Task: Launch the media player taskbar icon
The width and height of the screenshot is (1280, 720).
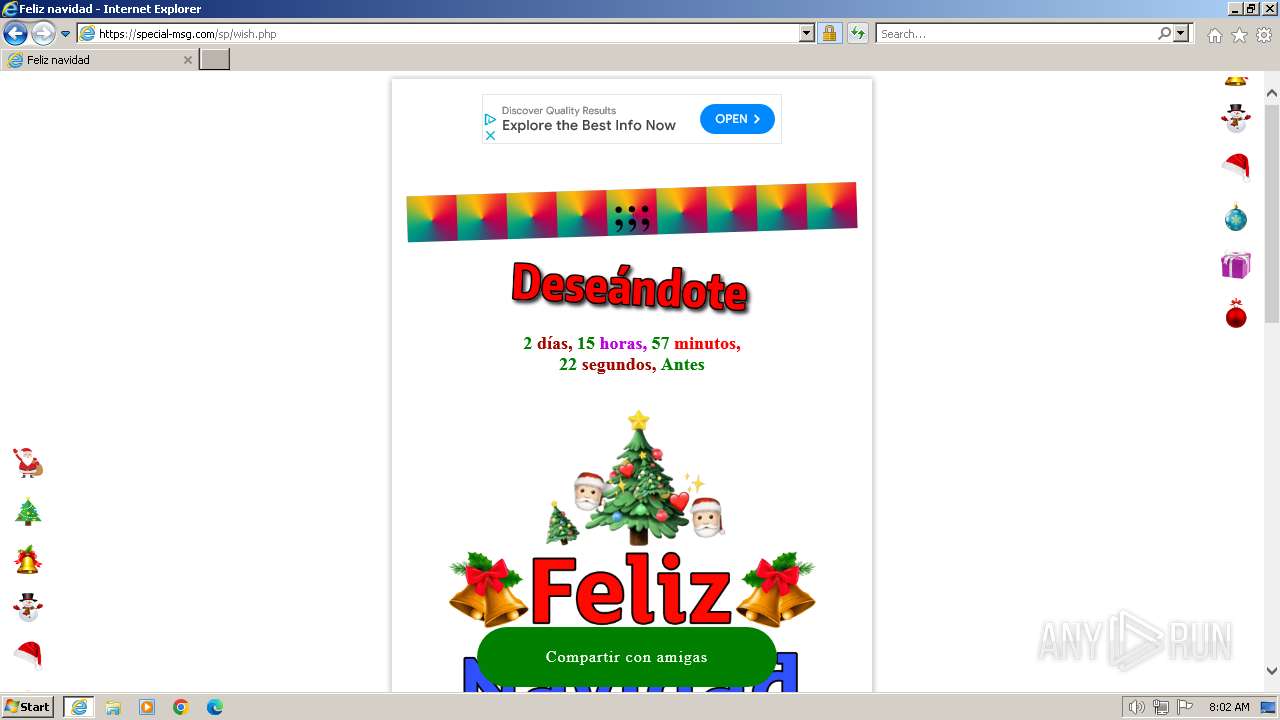Action: (x=147, y=707)
